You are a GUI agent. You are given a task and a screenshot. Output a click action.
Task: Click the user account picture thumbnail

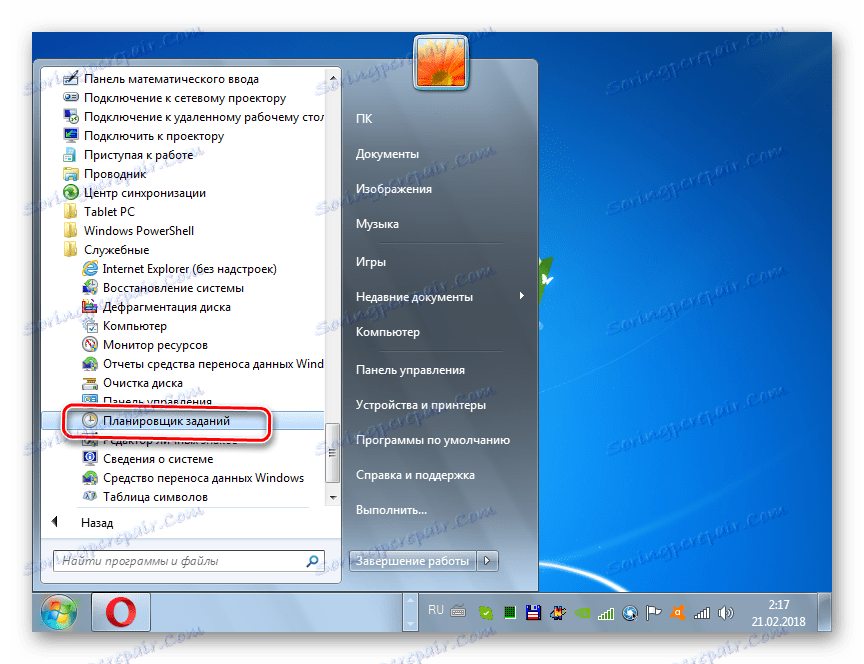[x=440, y=62]
